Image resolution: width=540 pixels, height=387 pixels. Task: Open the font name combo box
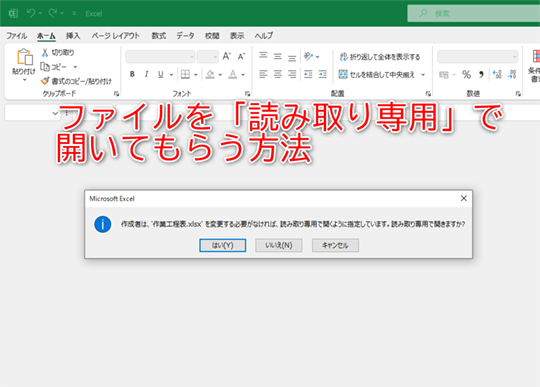click(160, 56)
